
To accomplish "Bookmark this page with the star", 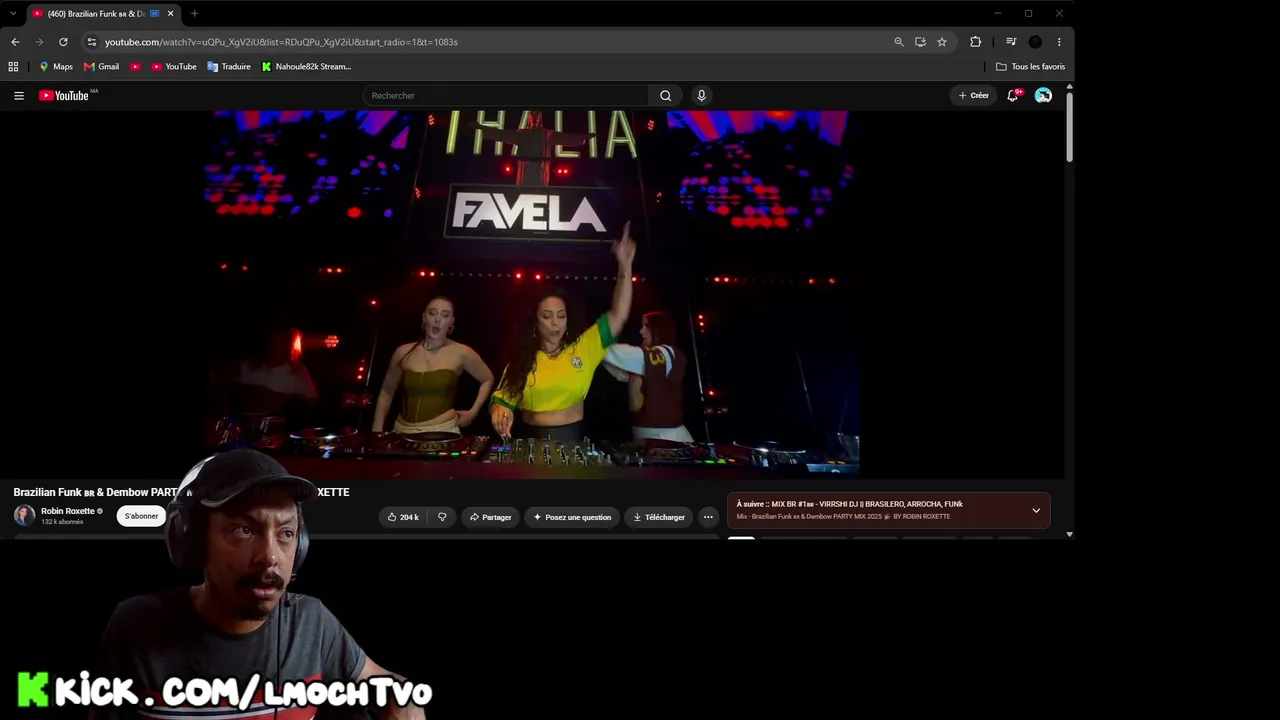I will point(942,42).
